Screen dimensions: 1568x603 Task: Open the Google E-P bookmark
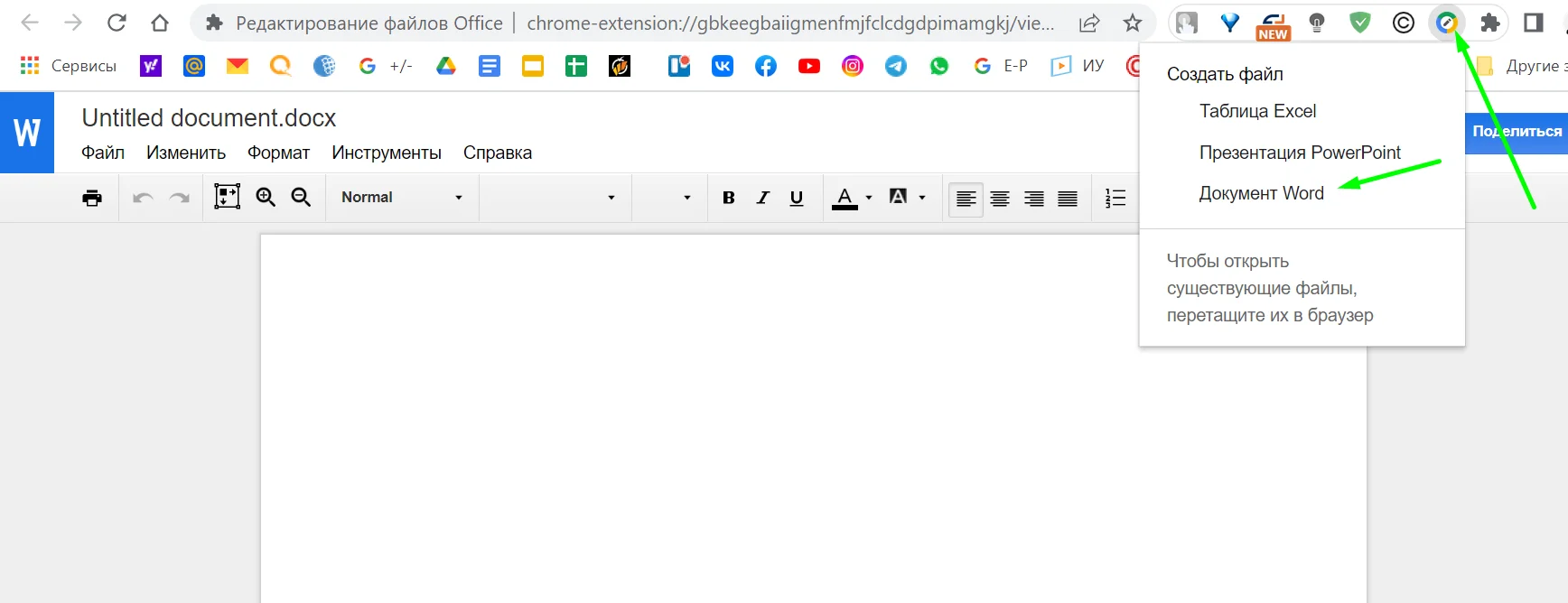click(1001, 66)
